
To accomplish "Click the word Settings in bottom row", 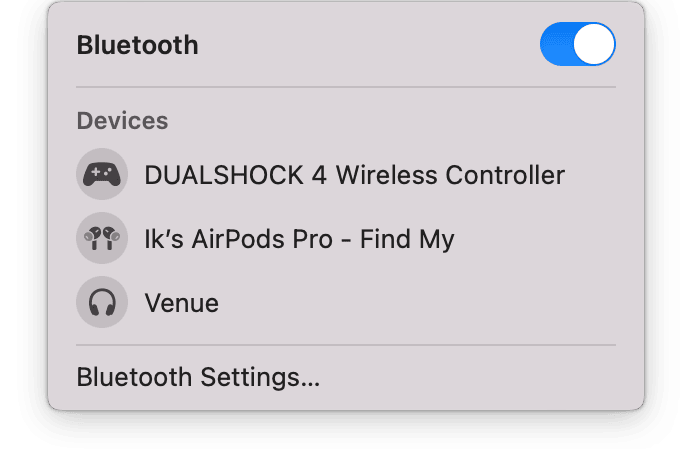I will [260, 377].
